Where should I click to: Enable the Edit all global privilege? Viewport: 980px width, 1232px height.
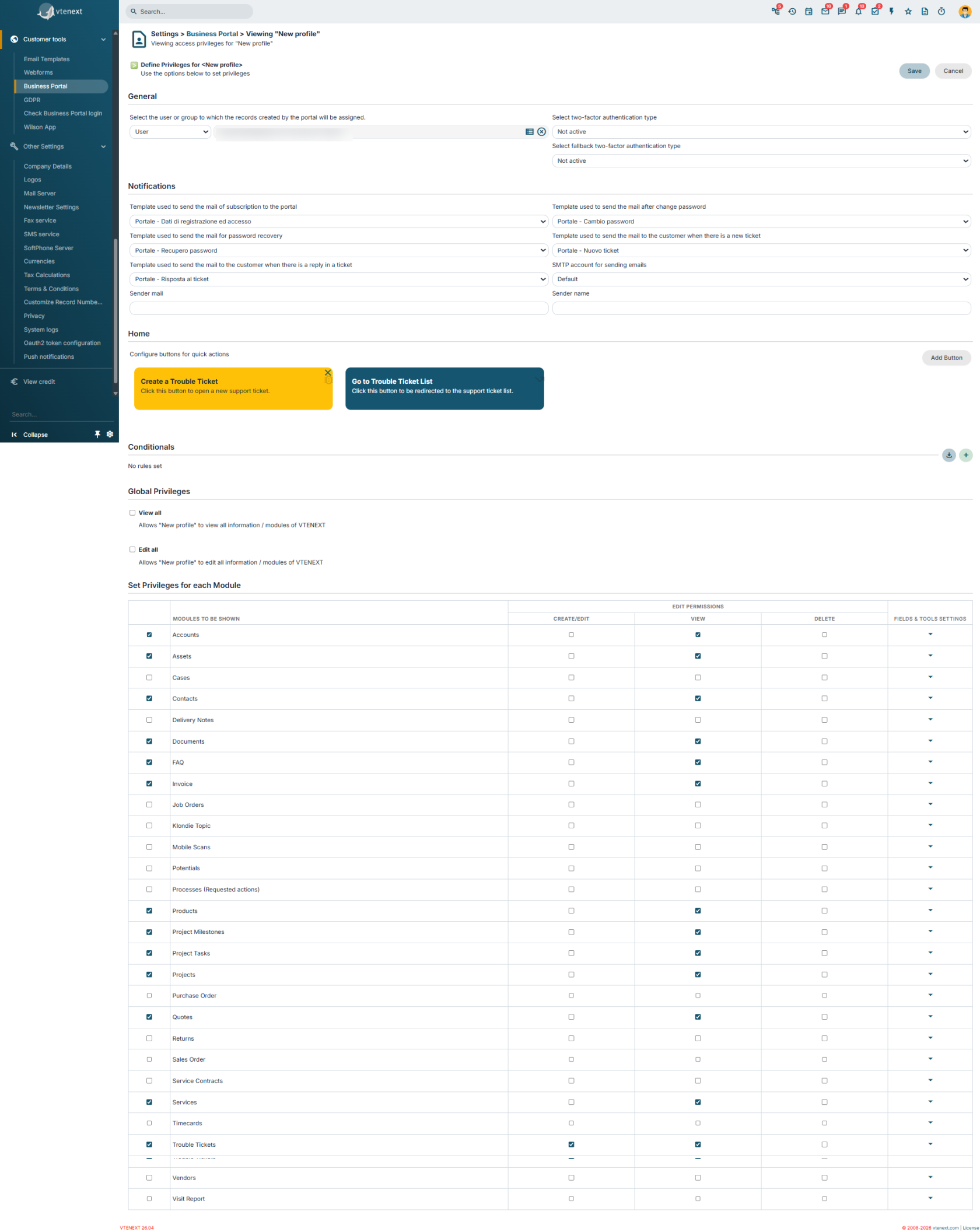coord(132,549)
